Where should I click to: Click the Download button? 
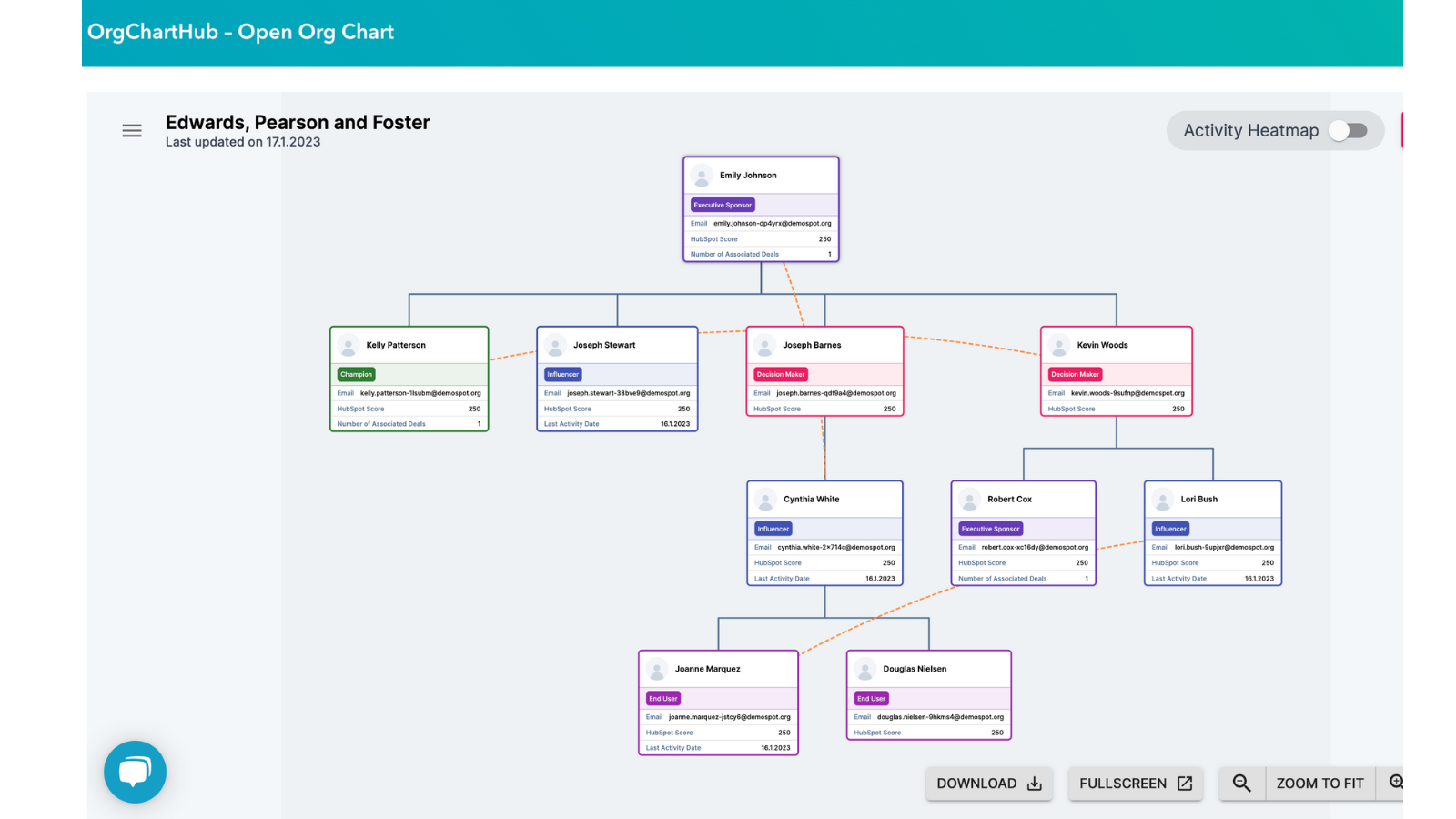coord(989,784)
